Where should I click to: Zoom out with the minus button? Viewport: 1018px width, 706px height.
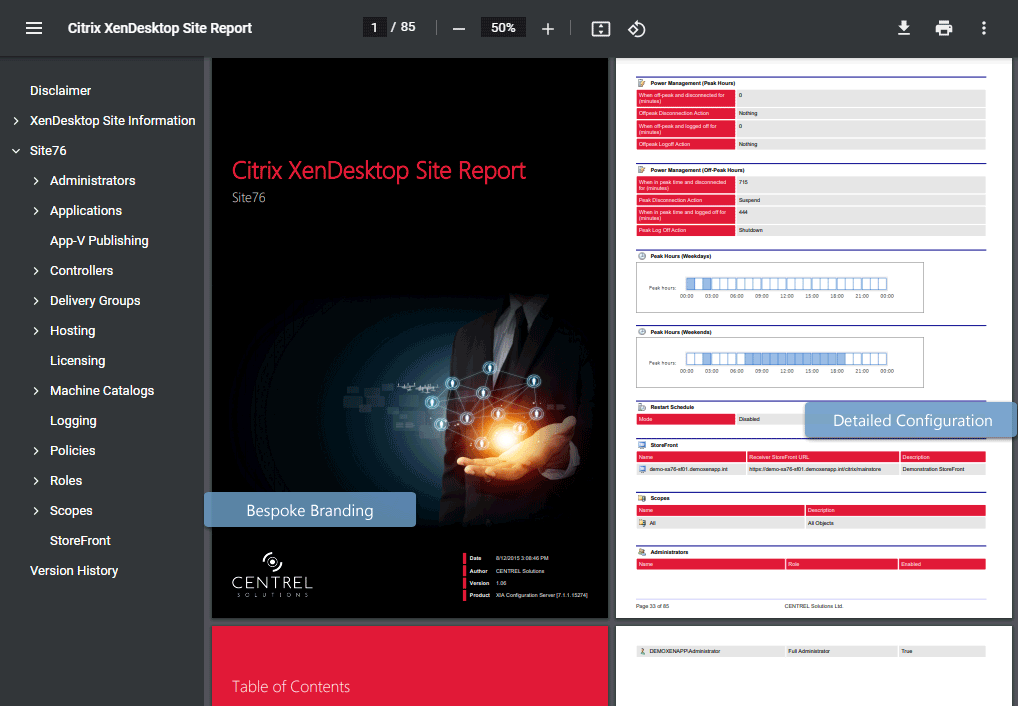click(x=459, y=29)
